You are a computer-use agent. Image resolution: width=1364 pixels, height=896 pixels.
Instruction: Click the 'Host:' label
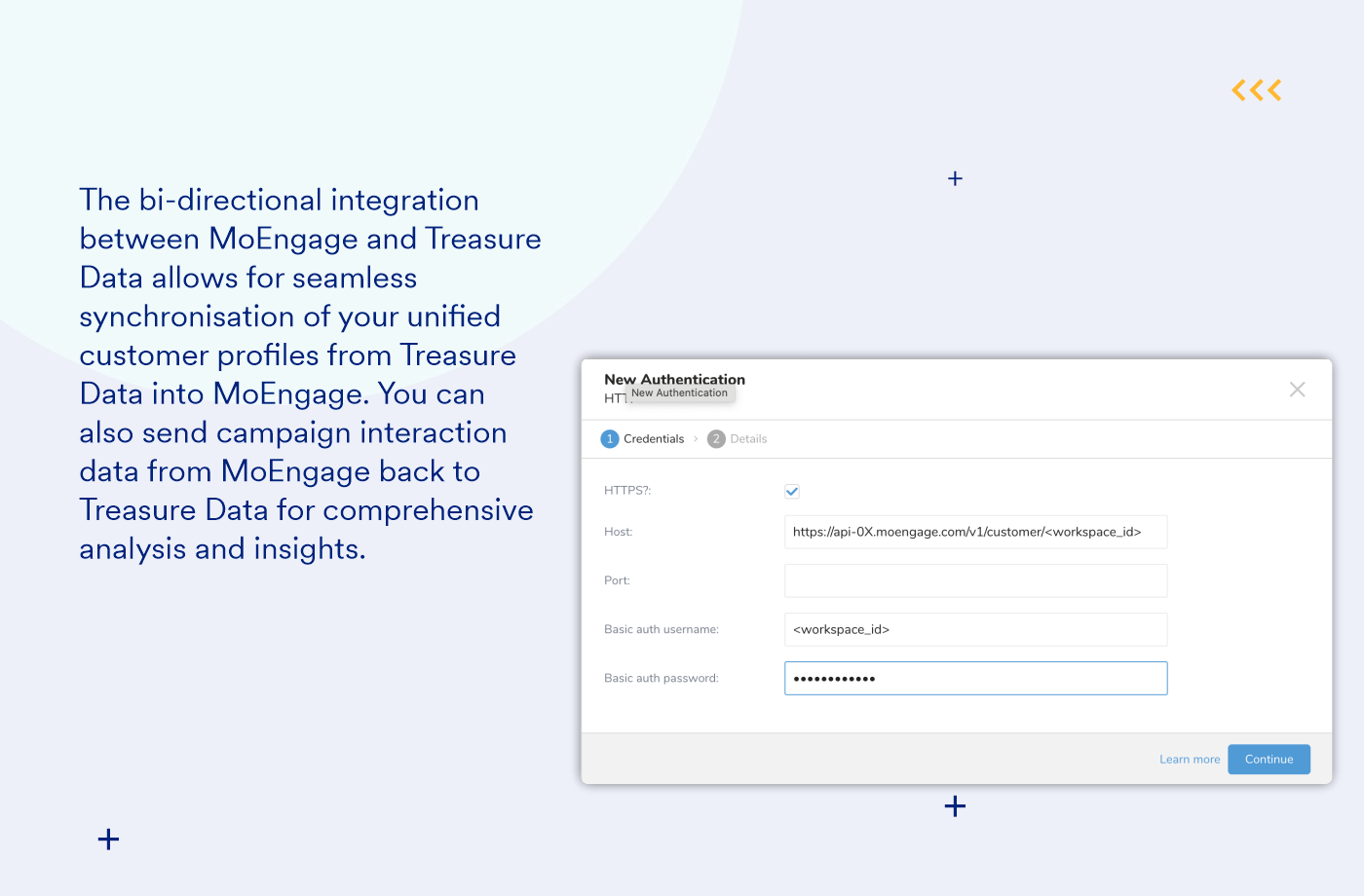(x=619, y=532)
